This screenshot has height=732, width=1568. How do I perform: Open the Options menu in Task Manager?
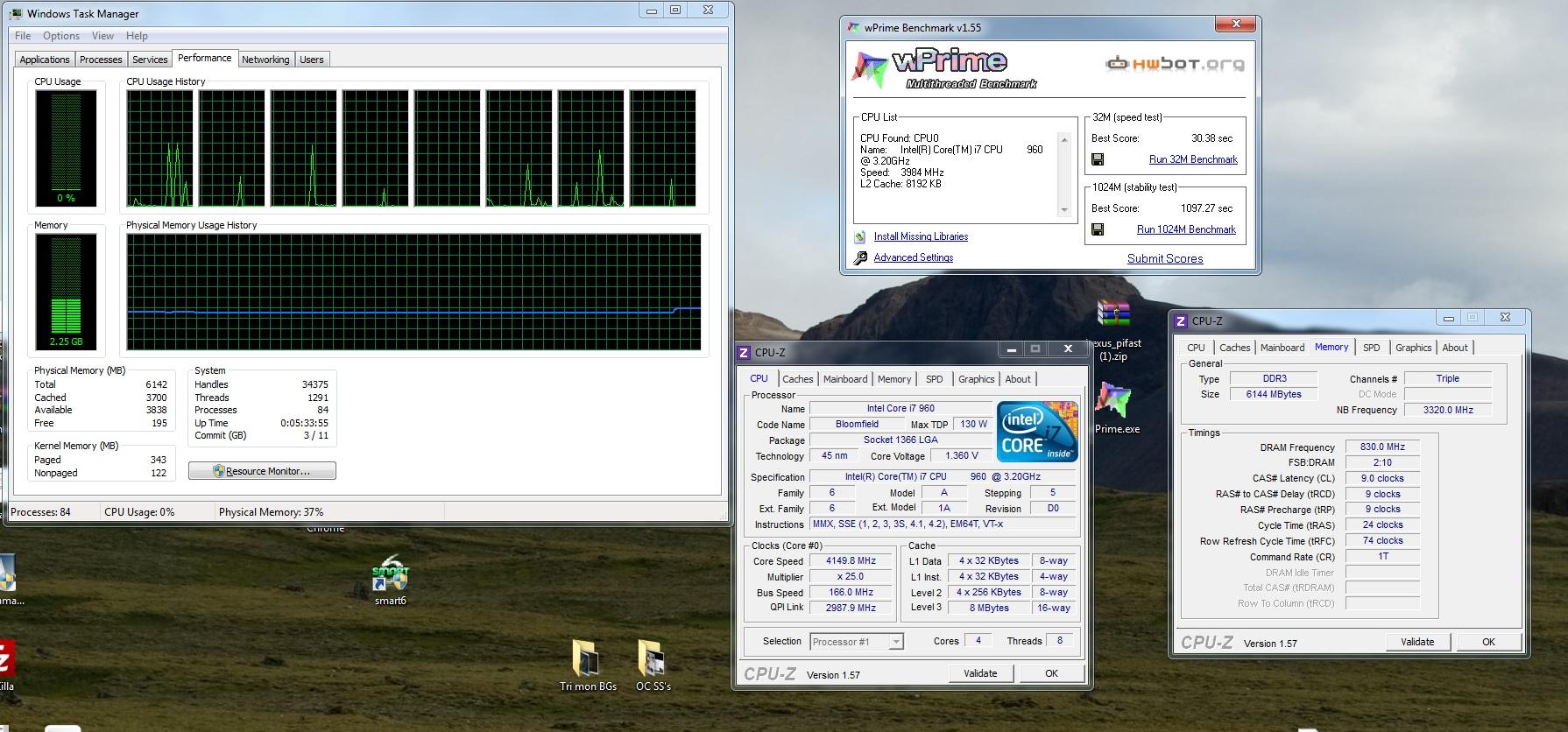coord(61,36)
